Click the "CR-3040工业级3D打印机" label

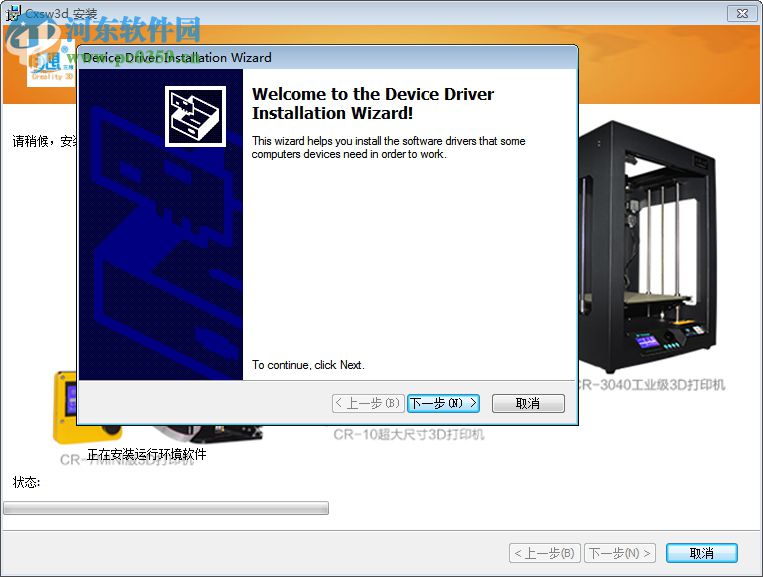[x=652, y=385]
